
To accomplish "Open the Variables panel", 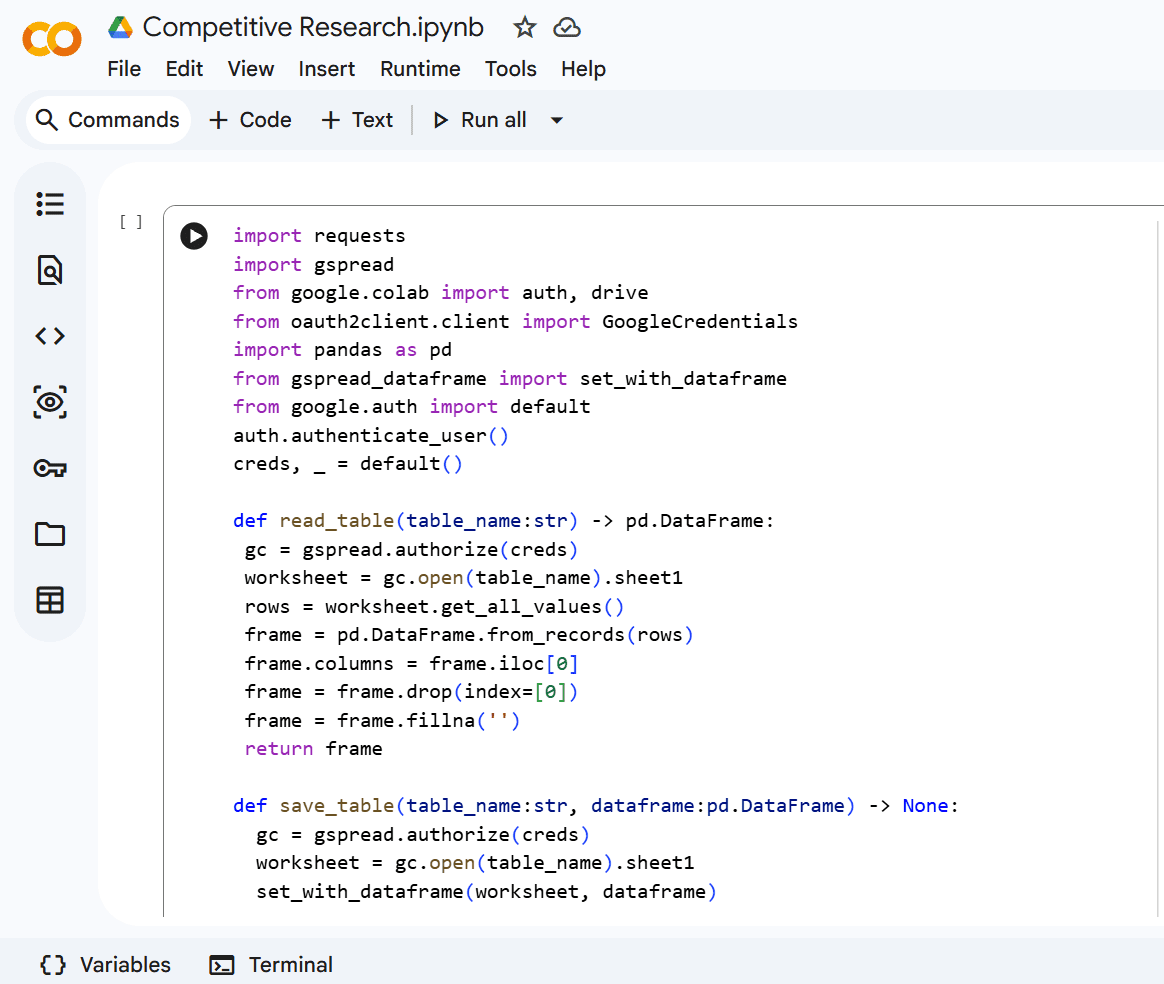I will click(x=105, y=965).
